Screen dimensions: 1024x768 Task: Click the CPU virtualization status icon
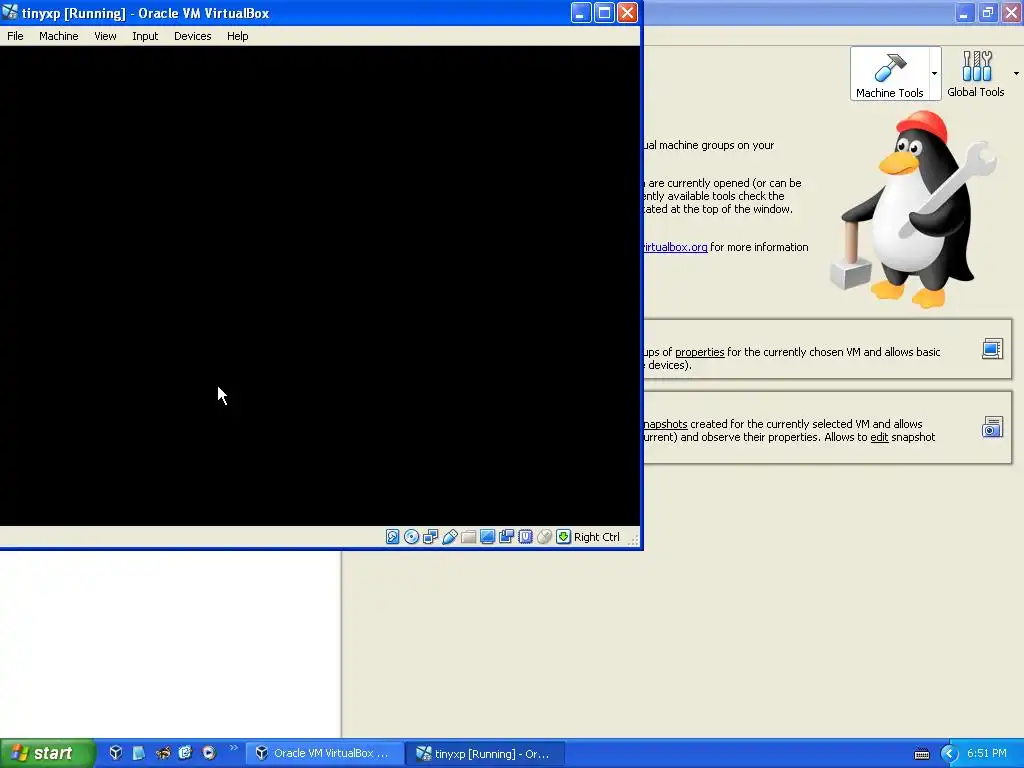[525, 537]
